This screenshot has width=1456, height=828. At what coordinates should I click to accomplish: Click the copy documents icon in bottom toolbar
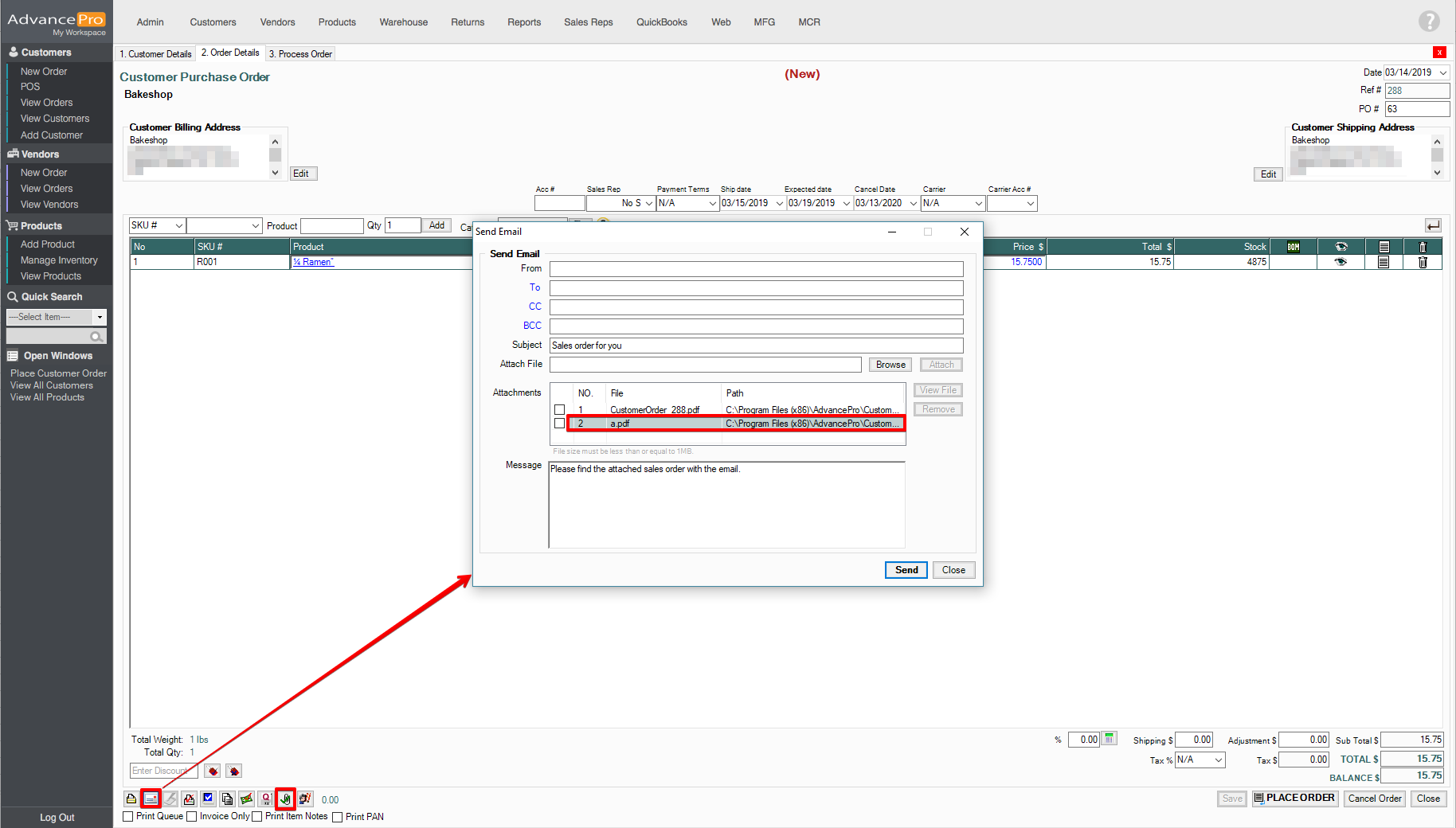point(228,799)
